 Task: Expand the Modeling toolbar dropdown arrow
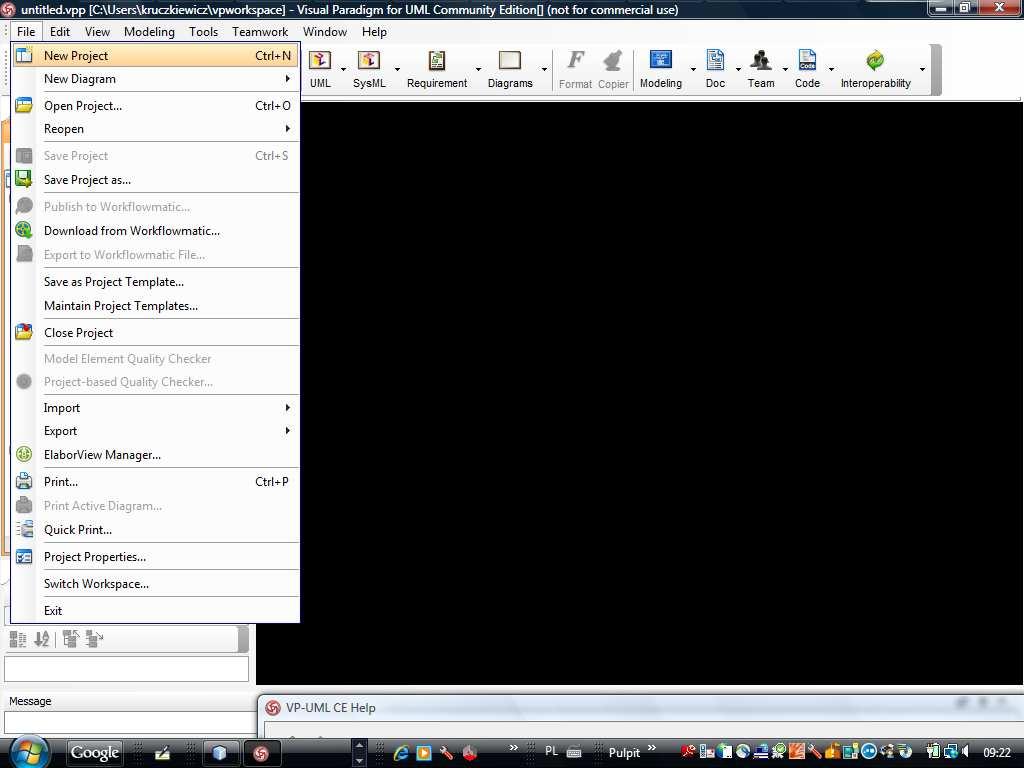click(693, 69)
